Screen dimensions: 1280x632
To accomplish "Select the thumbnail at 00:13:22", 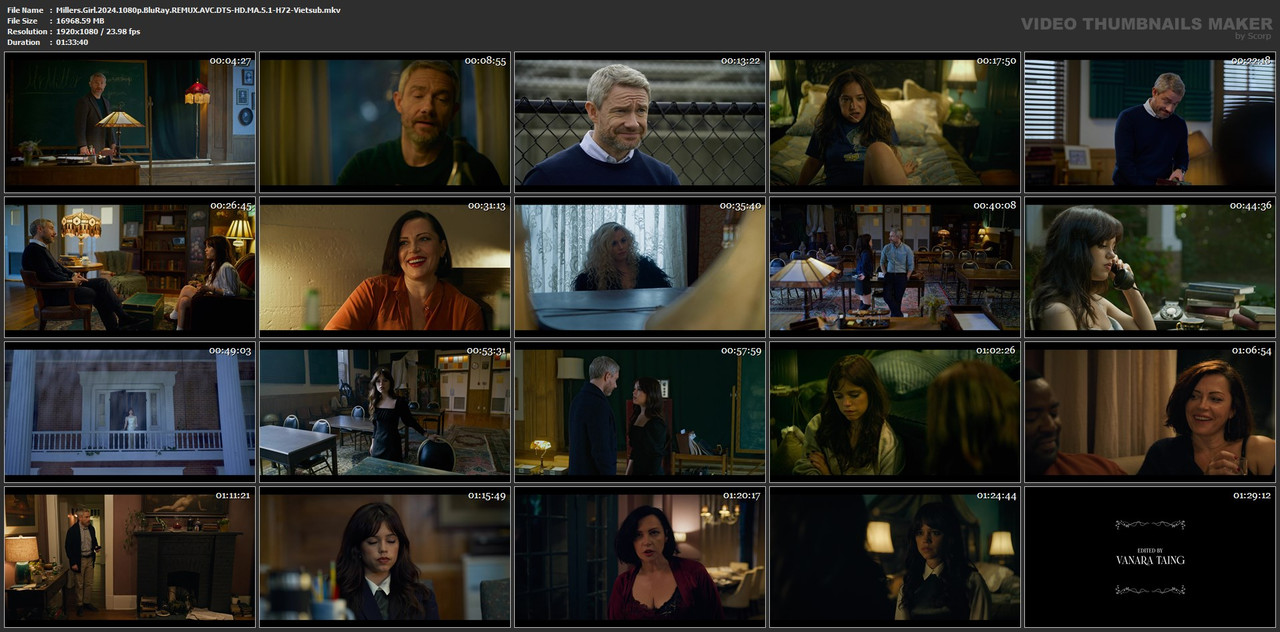I will point(640,121).
